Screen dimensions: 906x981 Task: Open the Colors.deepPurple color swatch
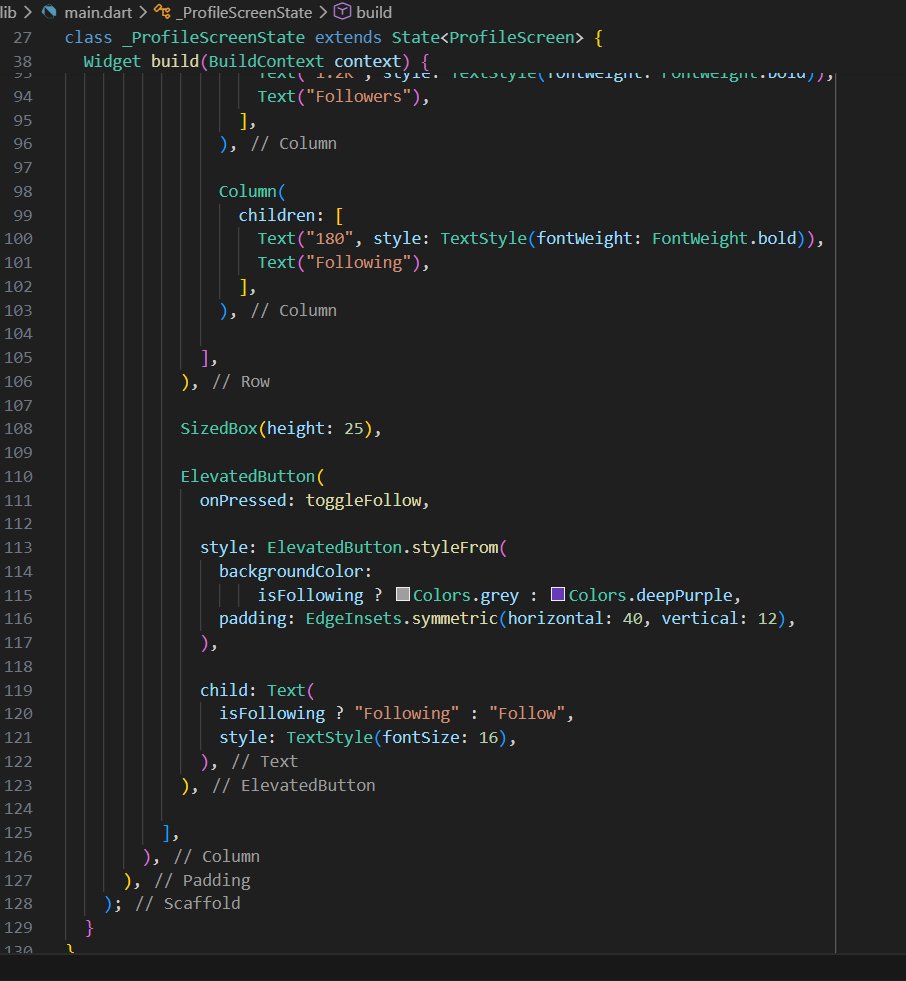coord(557,594)
